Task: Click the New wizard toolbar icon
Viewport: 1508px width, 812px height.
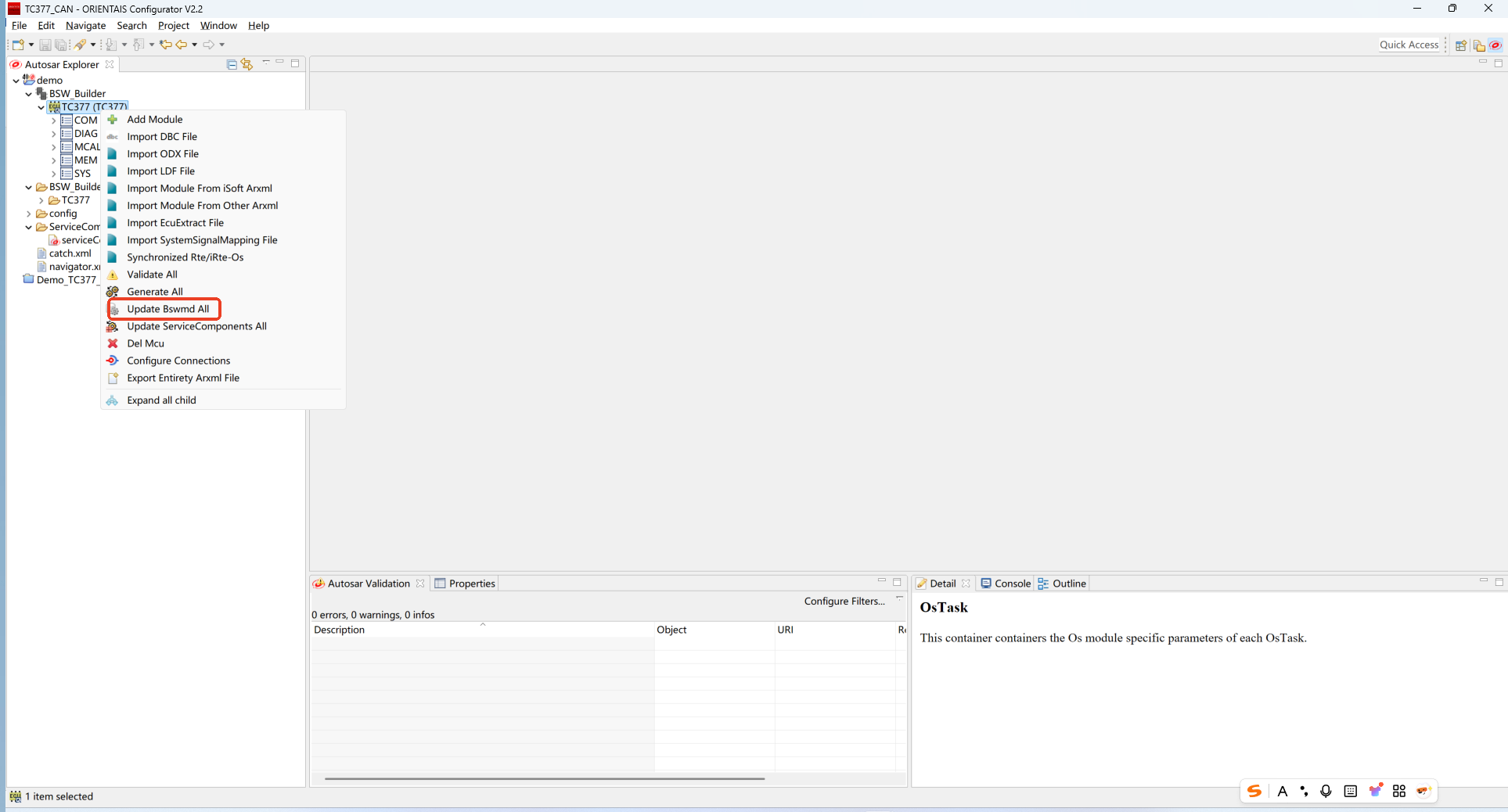Action: tap(18, 45)
